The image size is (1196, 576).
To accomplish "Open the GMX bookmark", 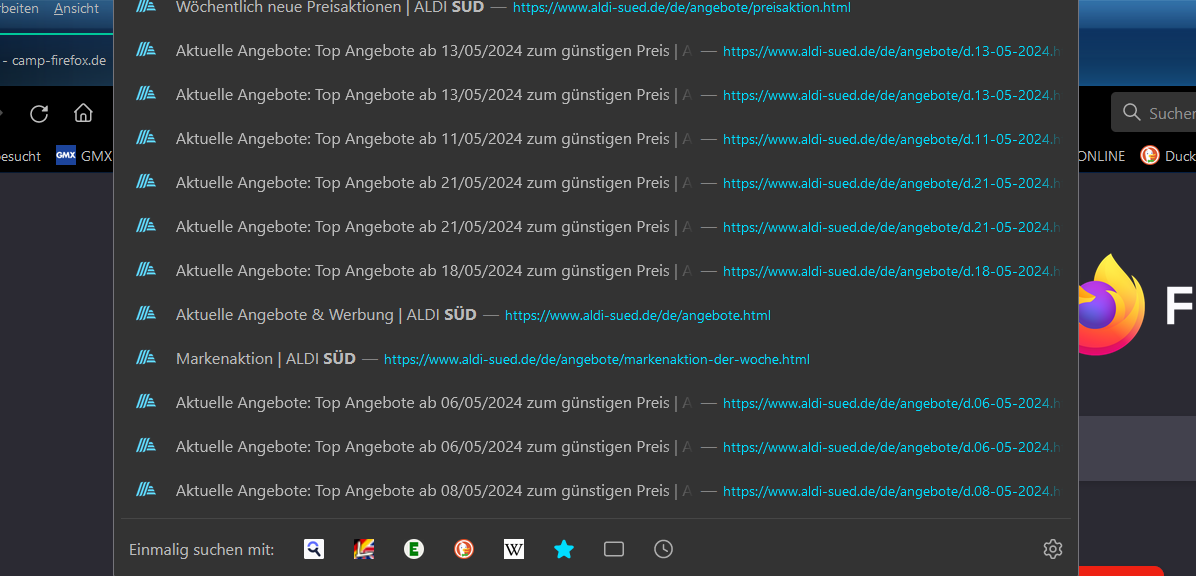I will [x=84, y=156].
